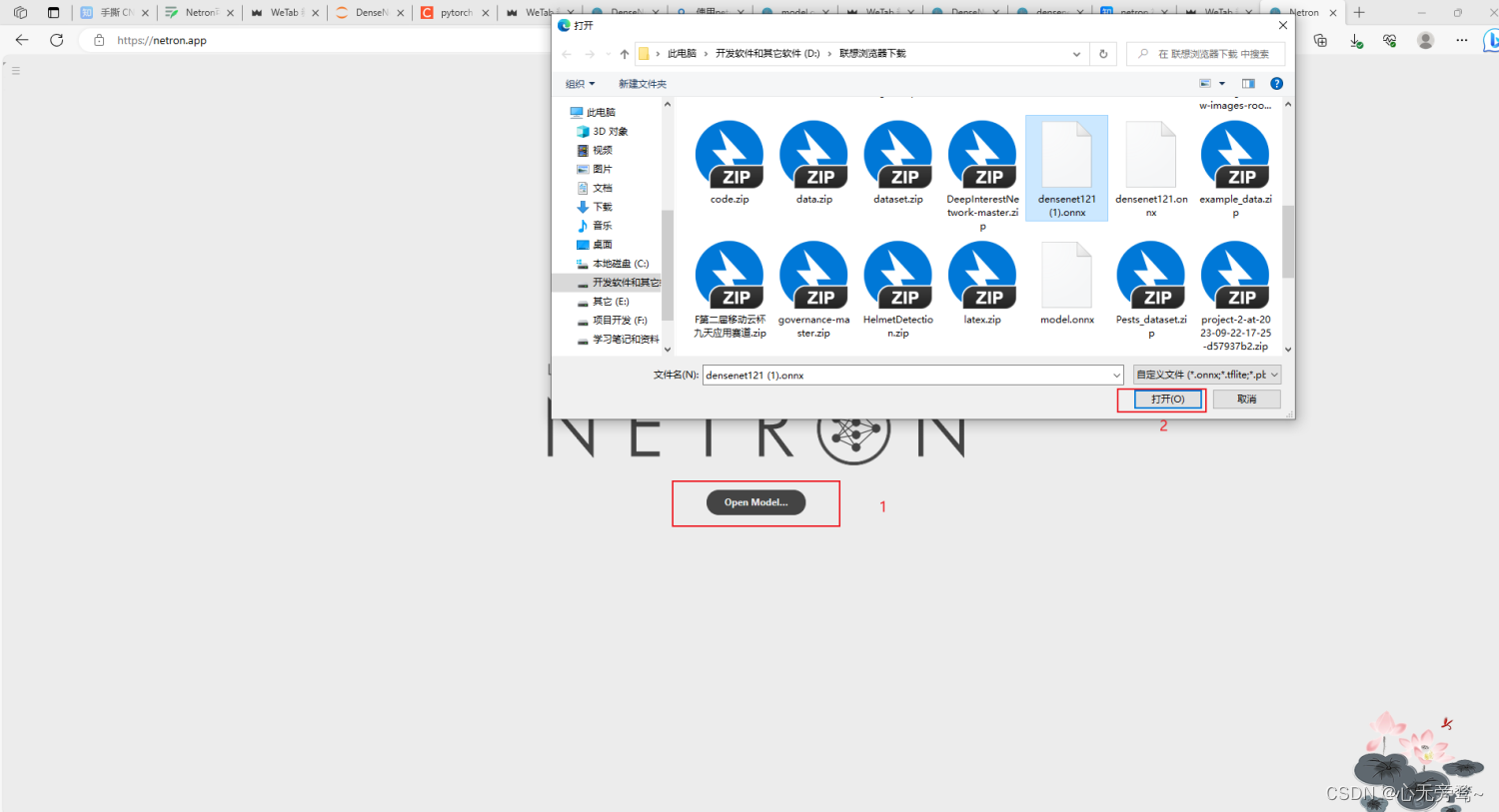
Task: Open the 组织 dropdown menu
Action: click(580, 84)
